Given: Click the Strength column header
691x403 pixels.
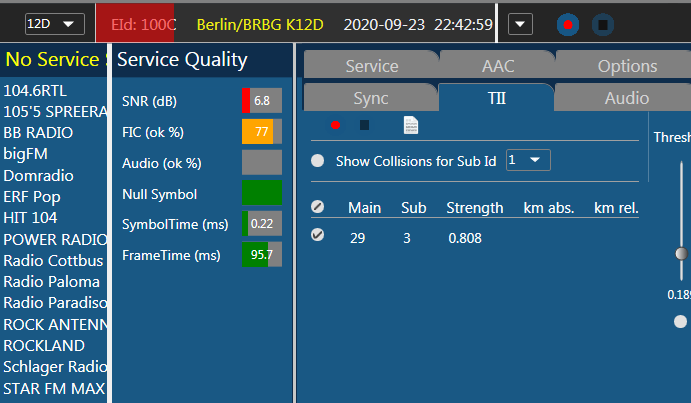Looking at the screenshot, I should (475, 208).
